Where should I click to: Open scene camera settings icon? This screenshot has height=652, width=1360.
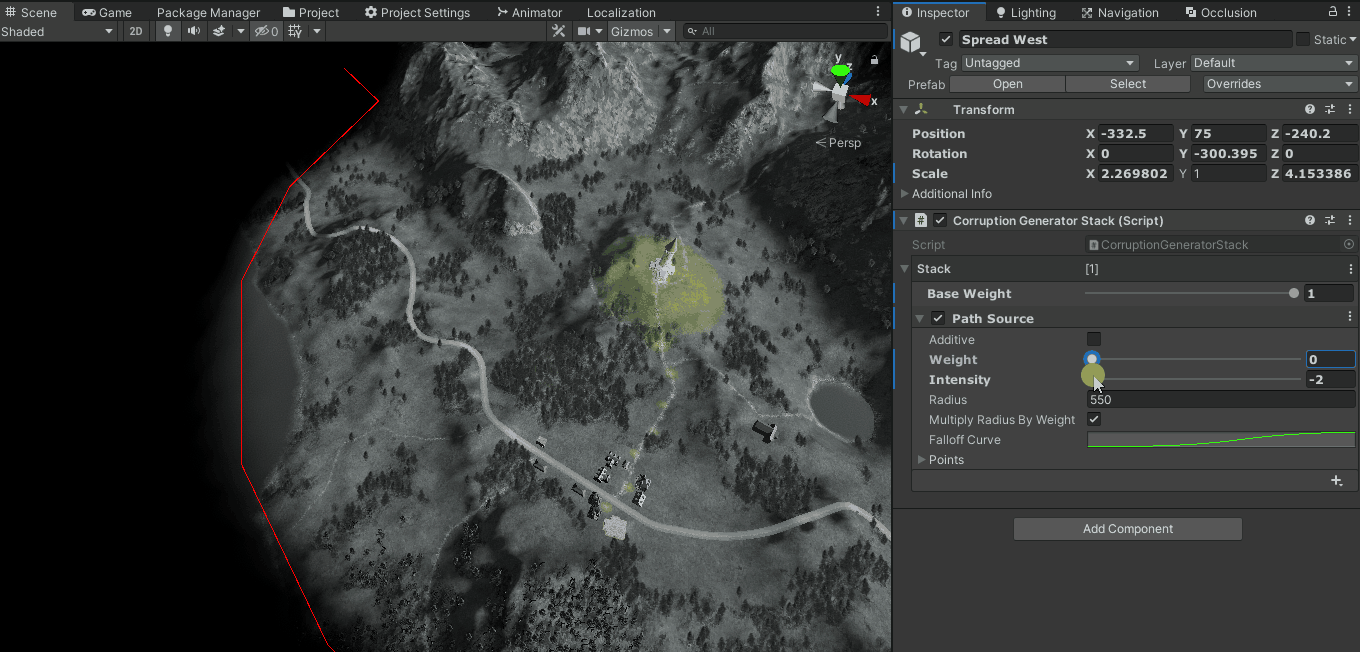pos(586,31)
